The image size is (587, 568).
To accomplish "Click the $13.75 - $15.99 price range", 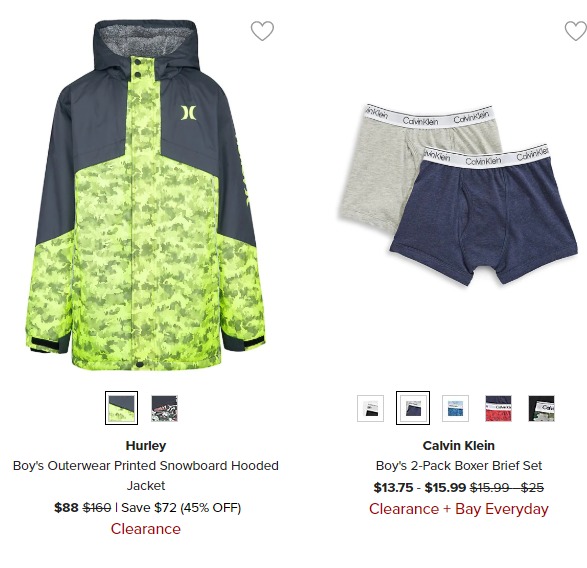I will click(420, 487).
